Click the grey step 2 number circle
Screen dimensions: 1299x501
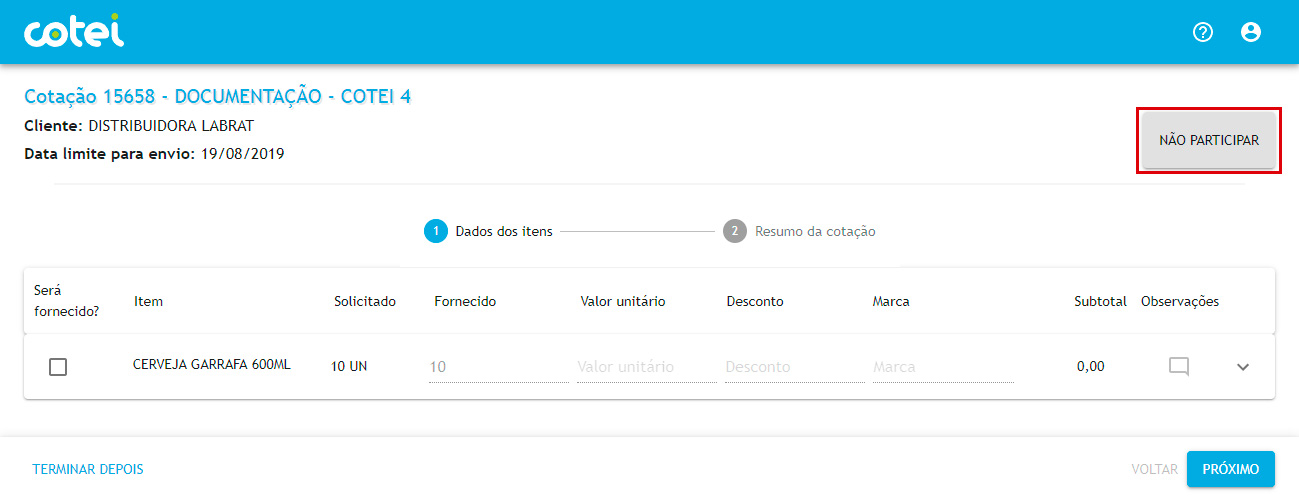click(x=735, y=231)
